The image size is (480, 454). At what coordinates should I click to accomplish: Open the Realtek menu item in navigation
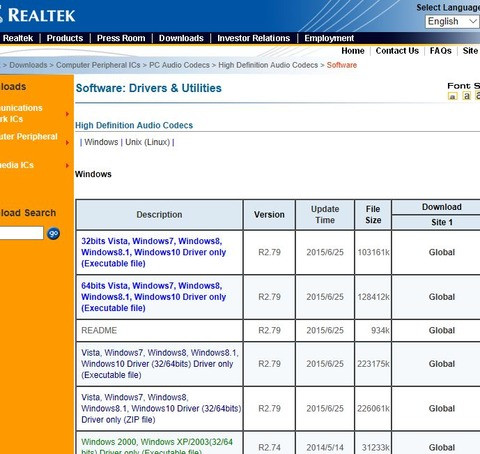coord(18,38)
